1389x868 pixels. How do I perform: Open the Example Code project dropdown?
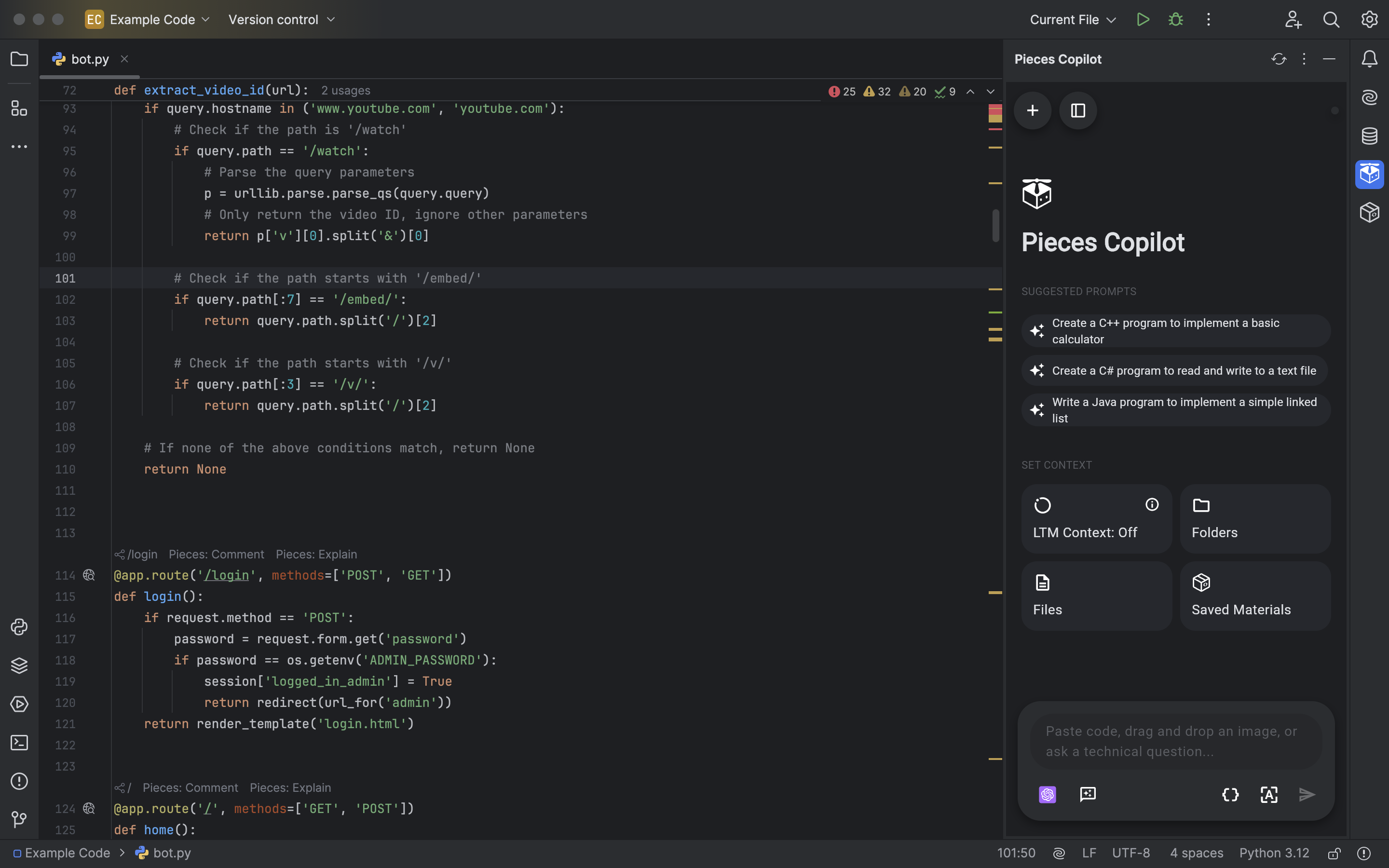[148, 19]
